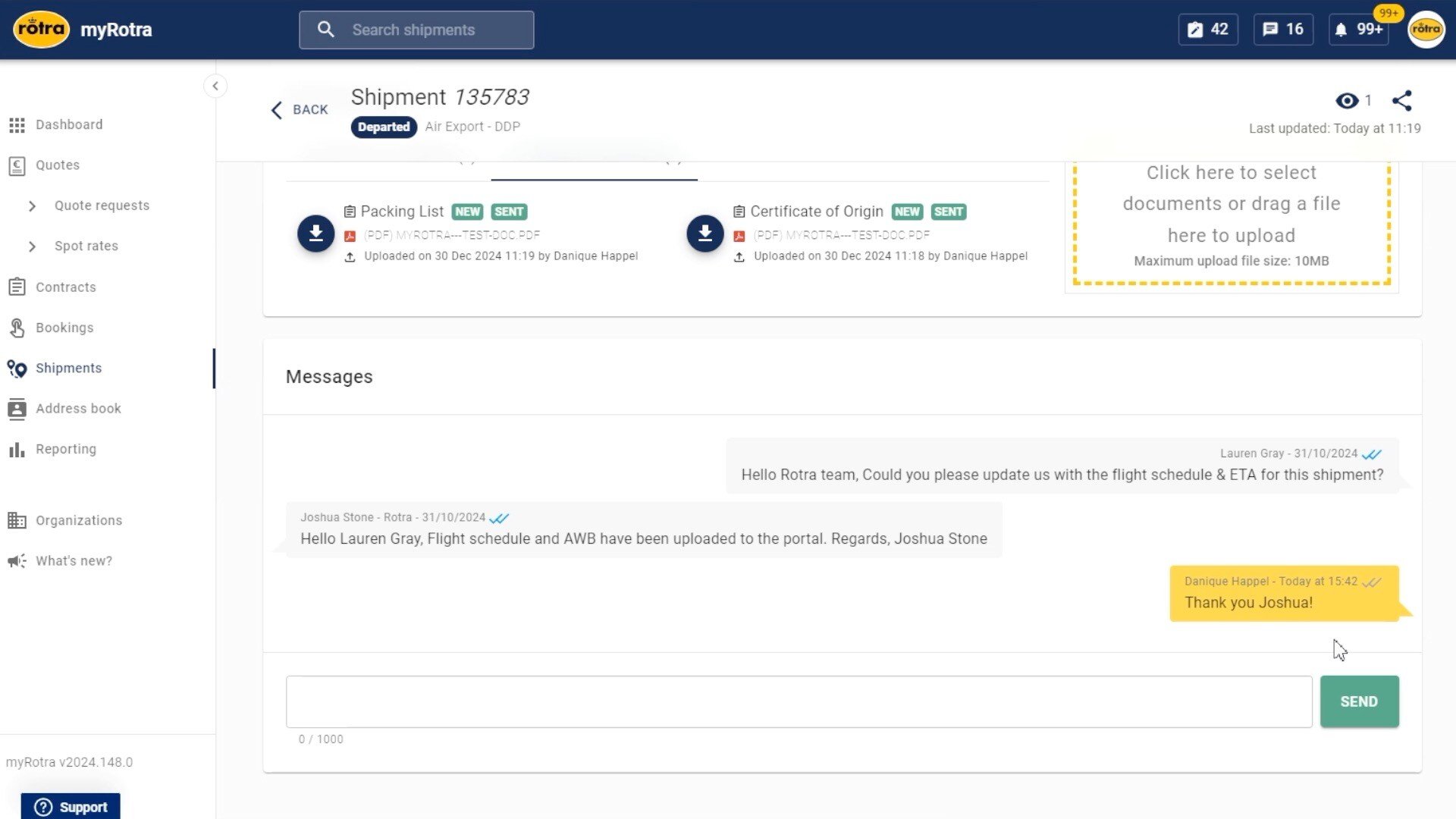The image size is (1456, 819).
Task: Open Support from the bottom left
Action: tap(71, 806)
